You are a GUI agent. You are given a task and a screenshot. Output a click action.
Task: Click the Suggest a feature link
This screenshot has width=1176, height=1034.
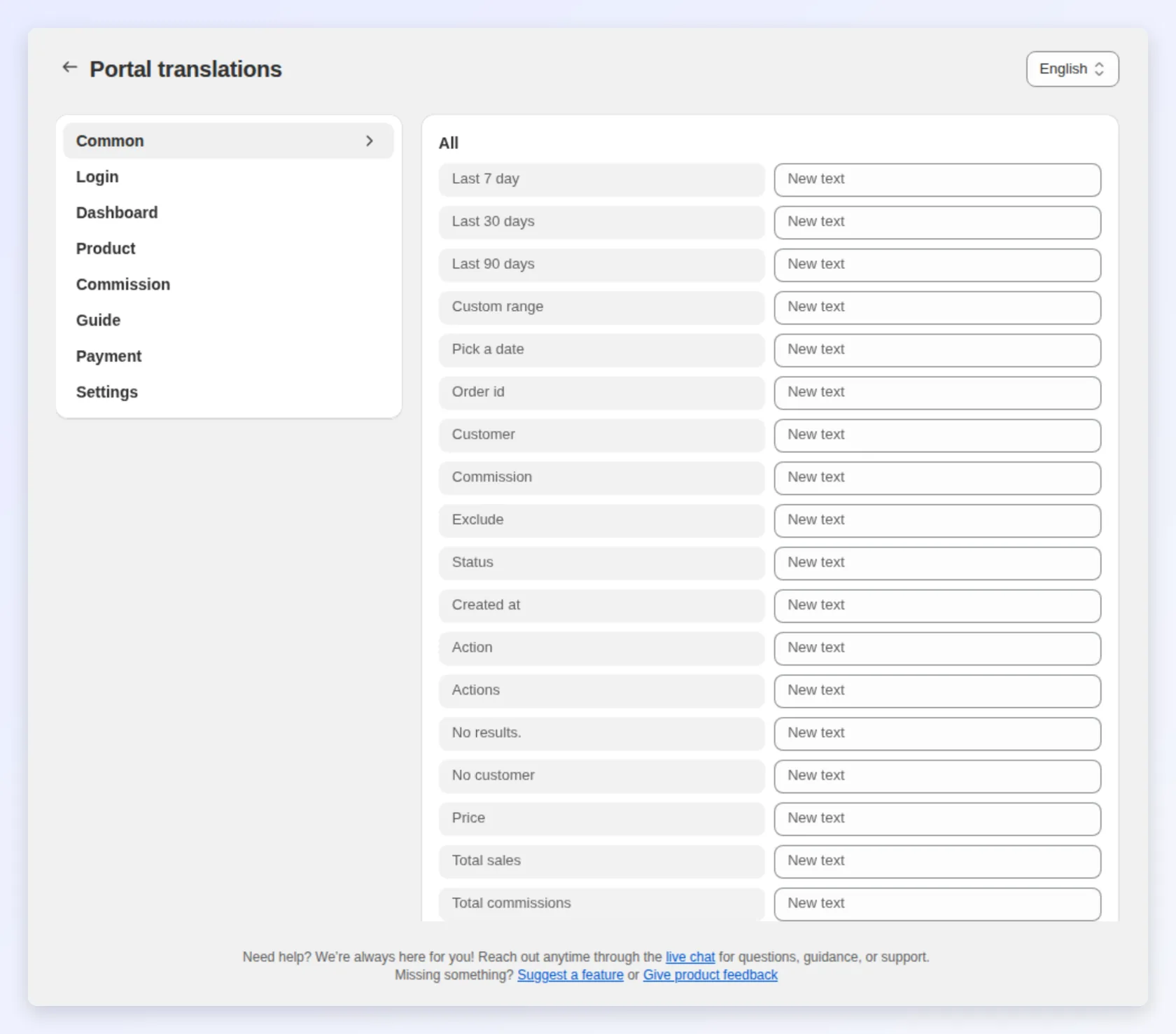pyautogui.click(x=570, y=974)
